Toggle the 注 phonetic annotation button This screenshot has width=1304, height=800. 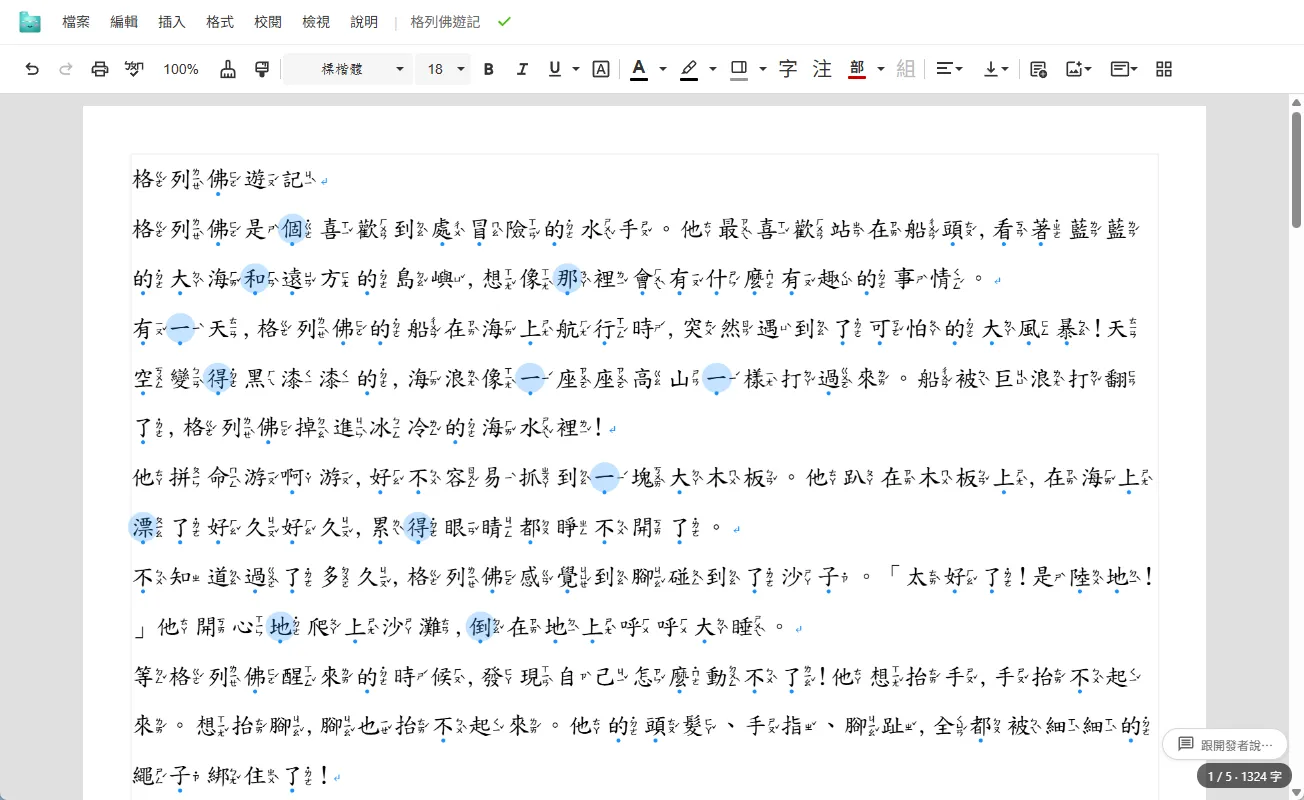(x=822, y=69)
